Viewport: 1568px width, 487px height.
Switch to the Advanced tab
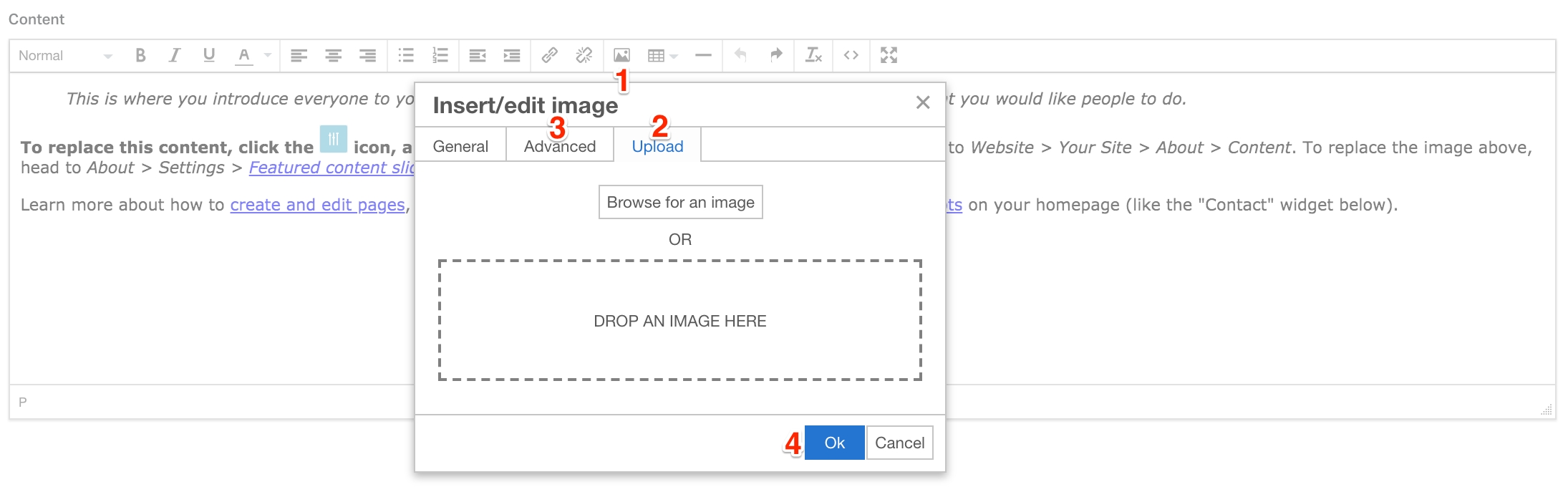(560, 146)
